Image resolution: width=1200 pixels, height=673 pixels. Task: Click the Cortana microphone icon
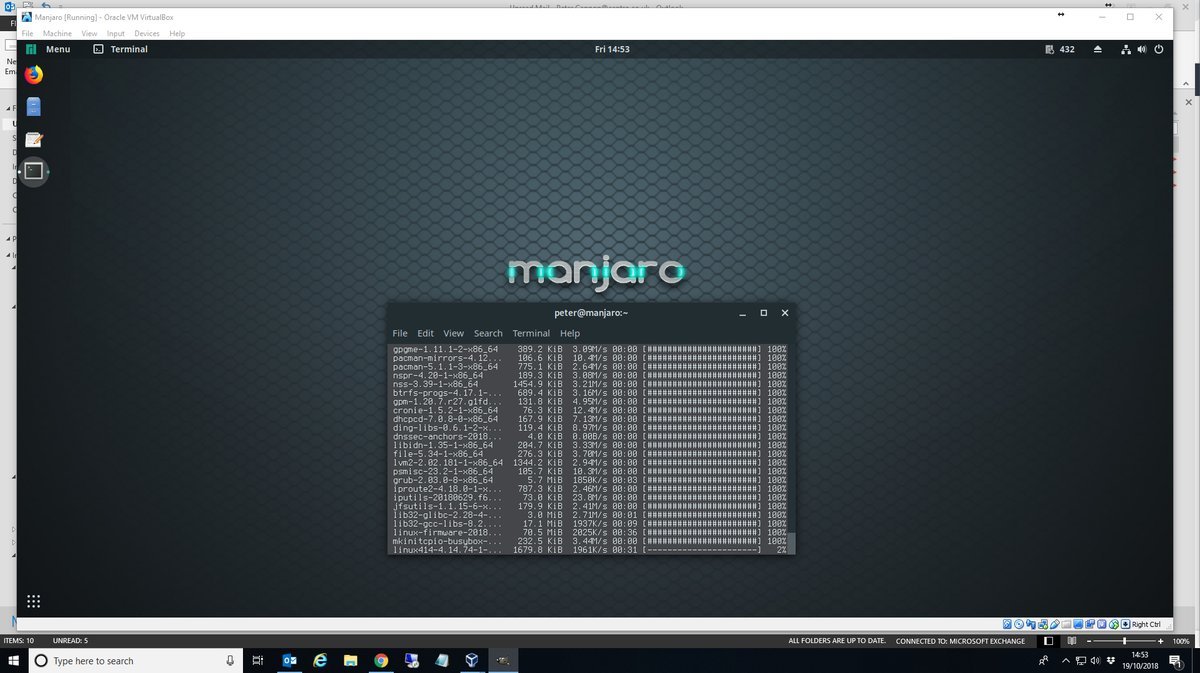click(229, 660)
